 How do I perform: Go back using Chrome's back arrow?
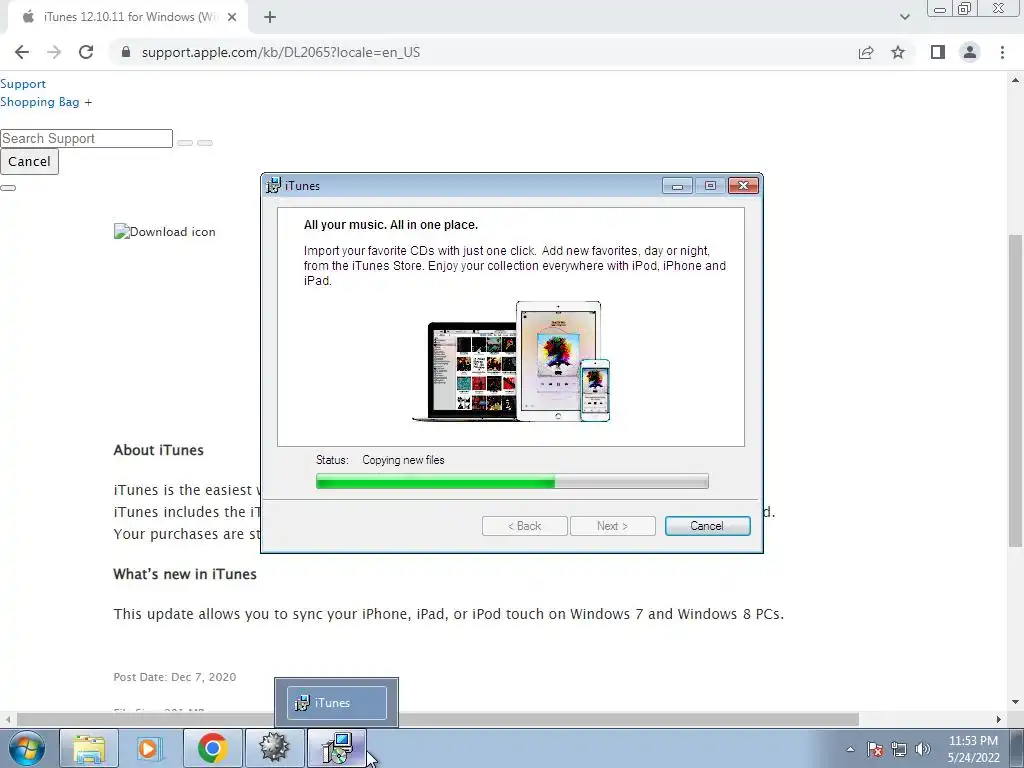coord(22,52)
